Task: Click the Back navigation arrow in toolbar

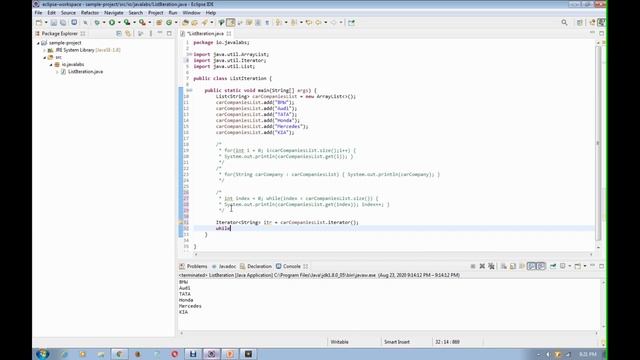Action: pyautogui.click(x=318, y=22)
